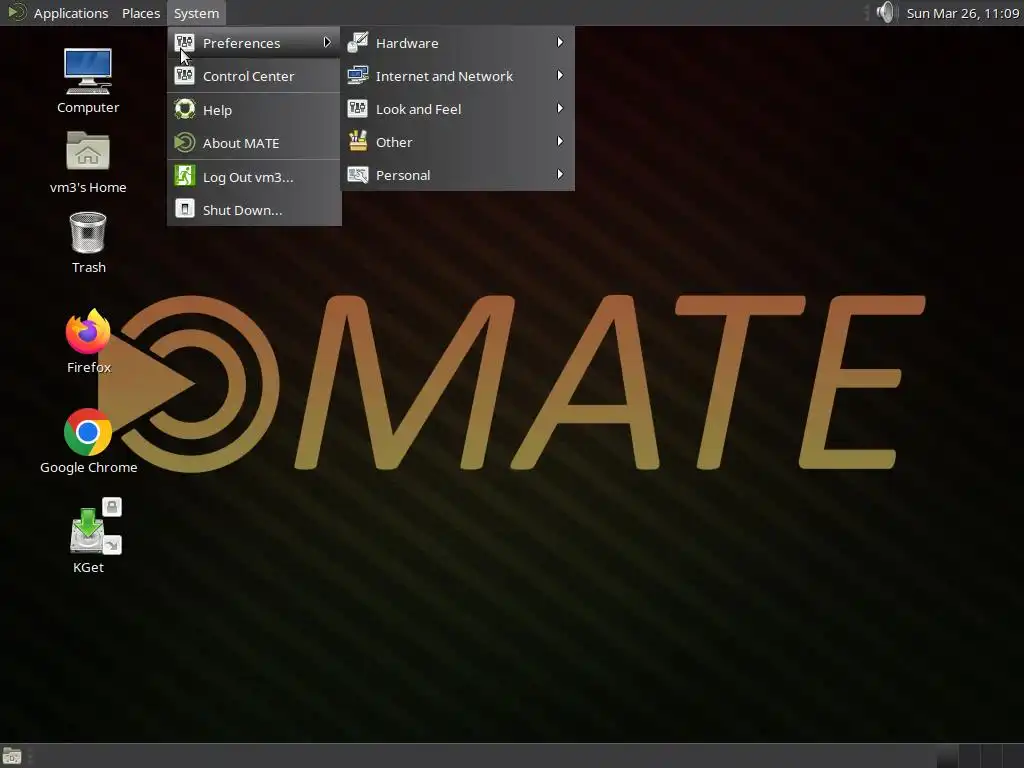The image size is (1024, 768).
Task: Open Look and Feel submenu
Action: click(x=457, y=109)
